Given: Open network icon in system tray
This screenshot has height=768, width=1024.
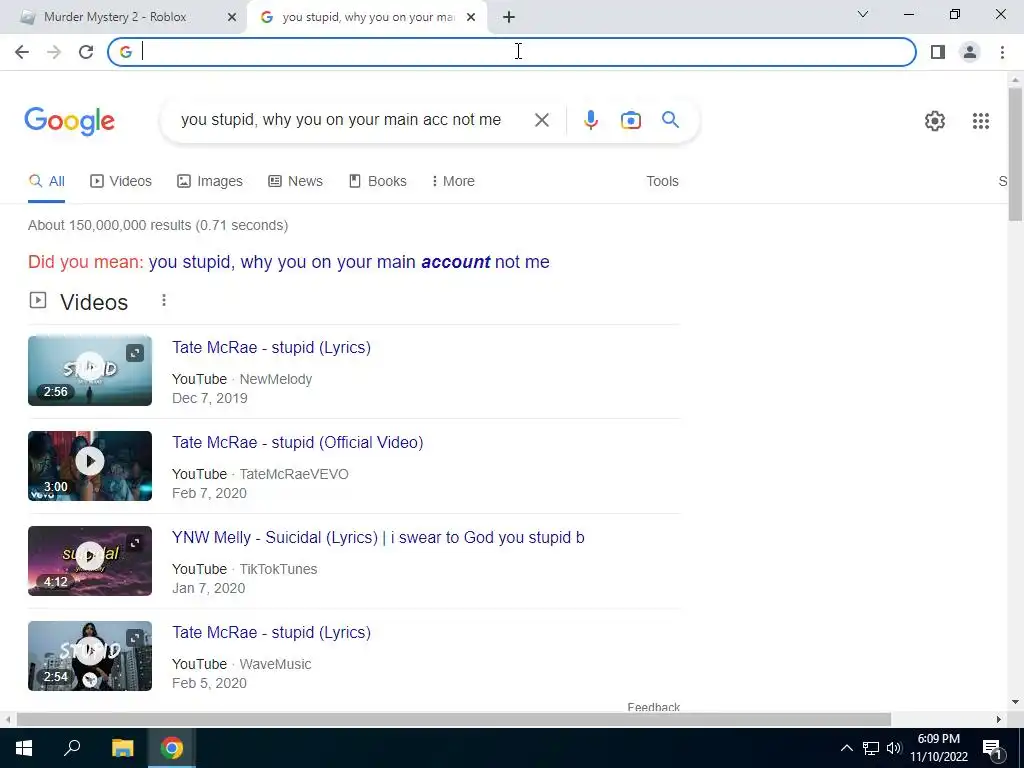Looking at the screenshot, I should click(871, 748).
